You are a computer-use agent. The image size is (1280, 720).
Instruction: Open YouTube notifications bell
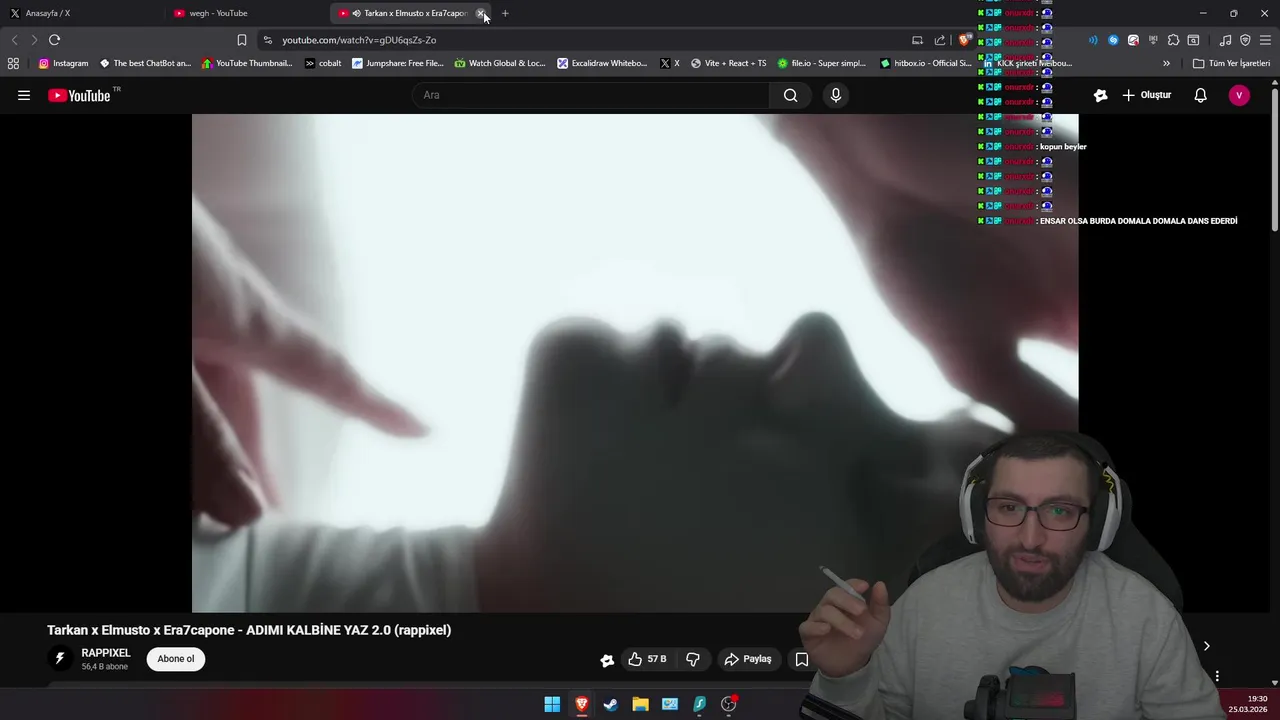pos(1200,95)
